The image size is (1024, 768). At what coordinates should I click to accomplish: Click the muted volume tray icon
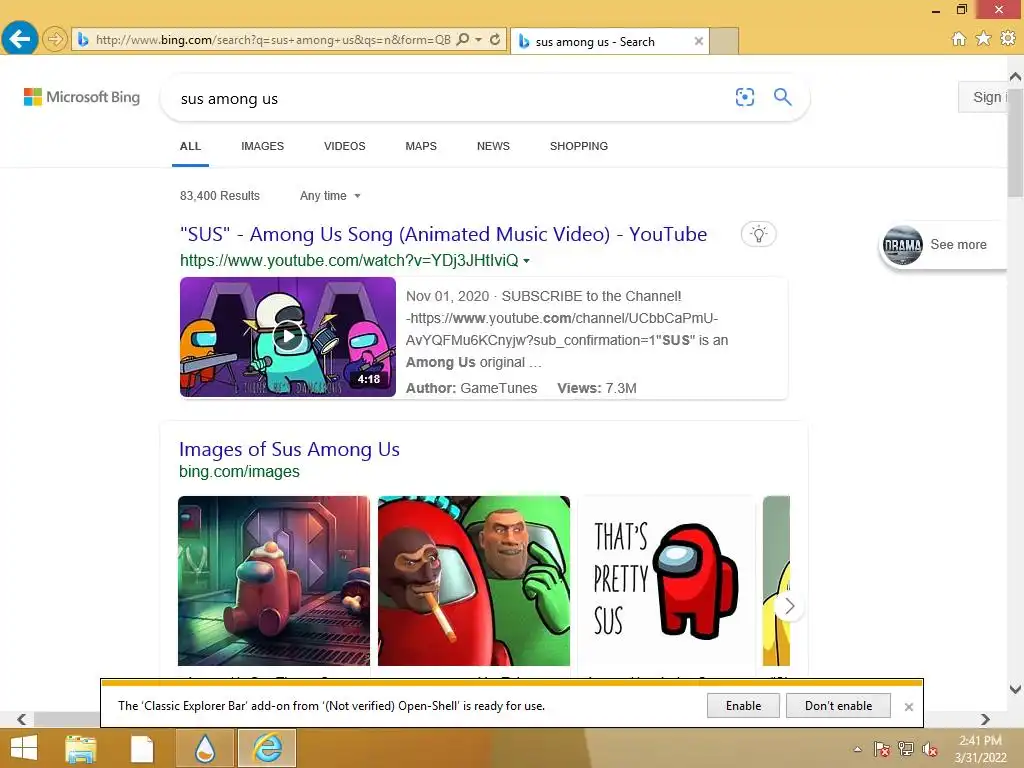click(930, 749)
